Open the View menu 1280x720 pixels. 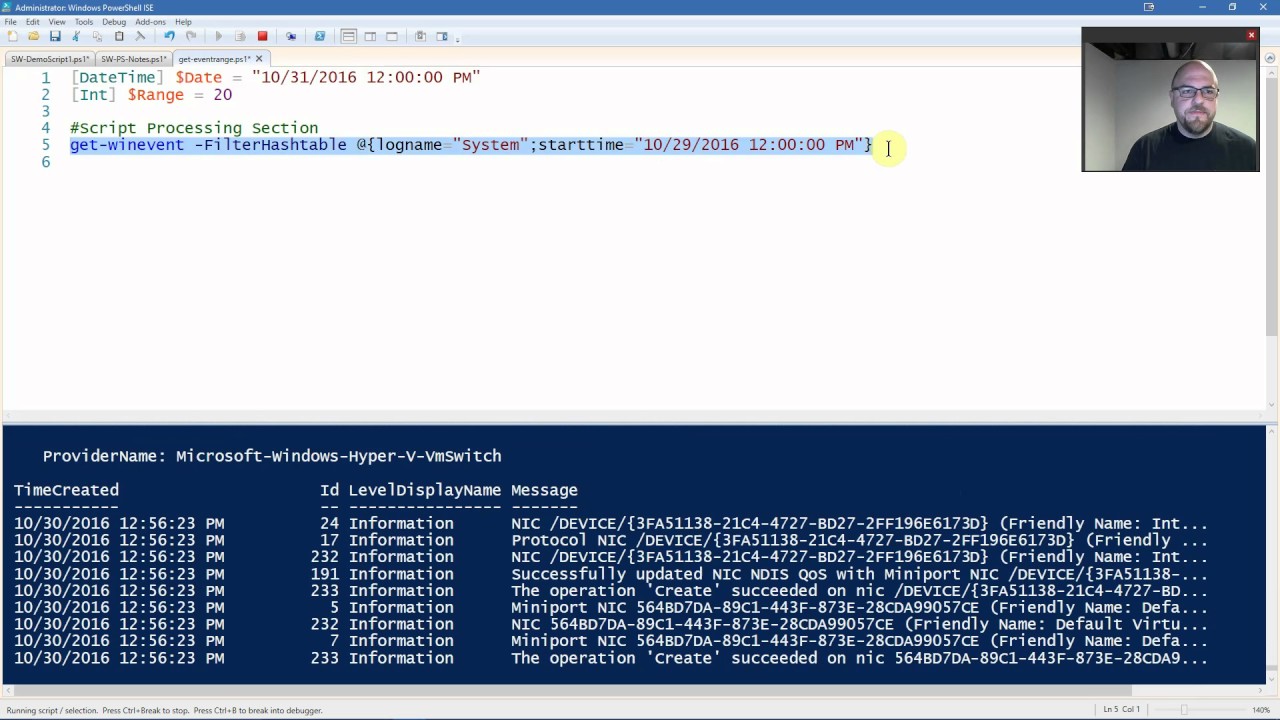[57, 21]
